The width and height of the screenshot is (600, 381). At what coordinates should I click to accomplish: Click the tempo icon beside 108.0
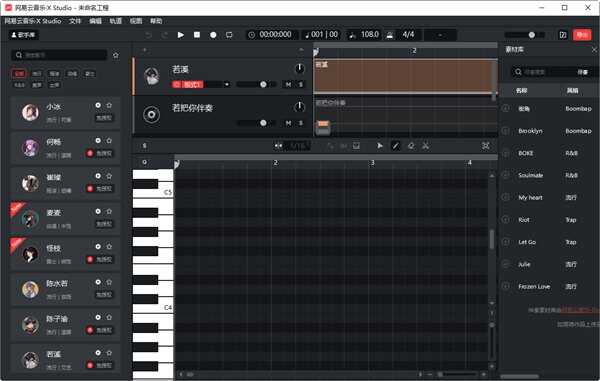[352, 35]
